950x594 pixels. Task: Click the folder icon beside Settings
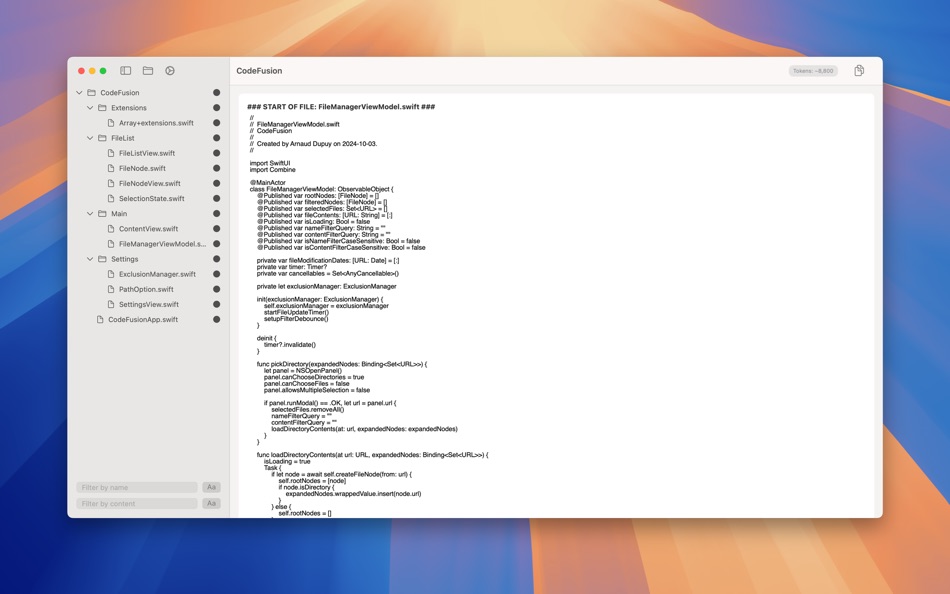point(102,259)
